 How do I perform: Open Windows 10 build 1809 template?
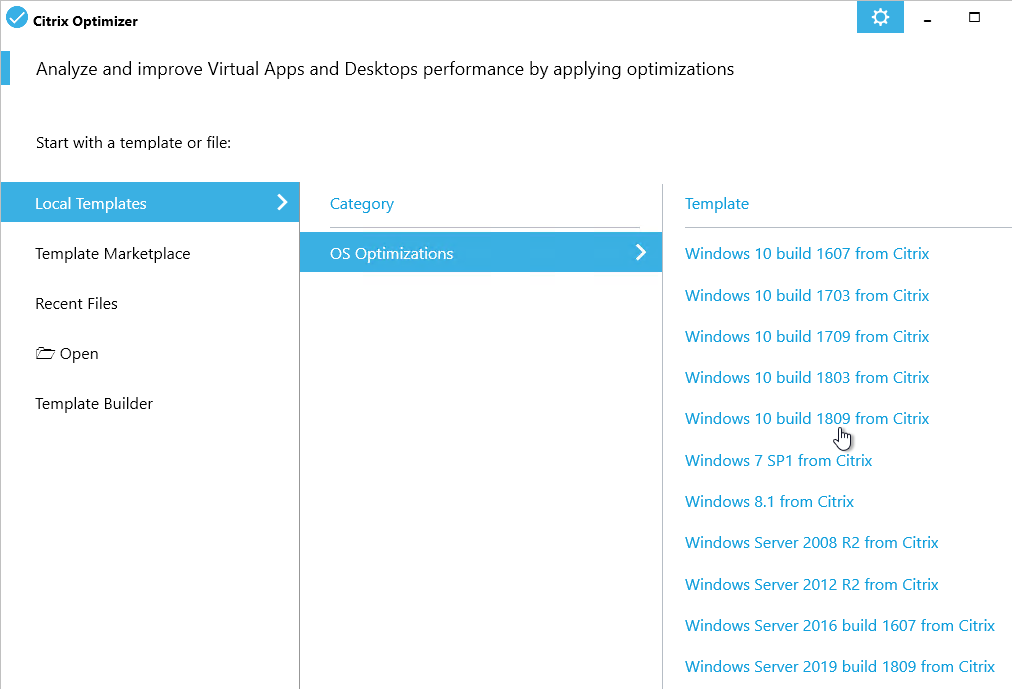807,419
